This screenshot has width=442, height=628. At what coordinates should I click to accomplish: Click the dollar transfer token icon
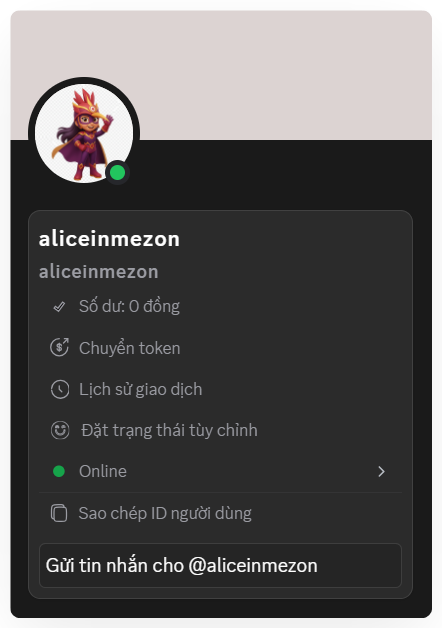click(x=60, y=348)
